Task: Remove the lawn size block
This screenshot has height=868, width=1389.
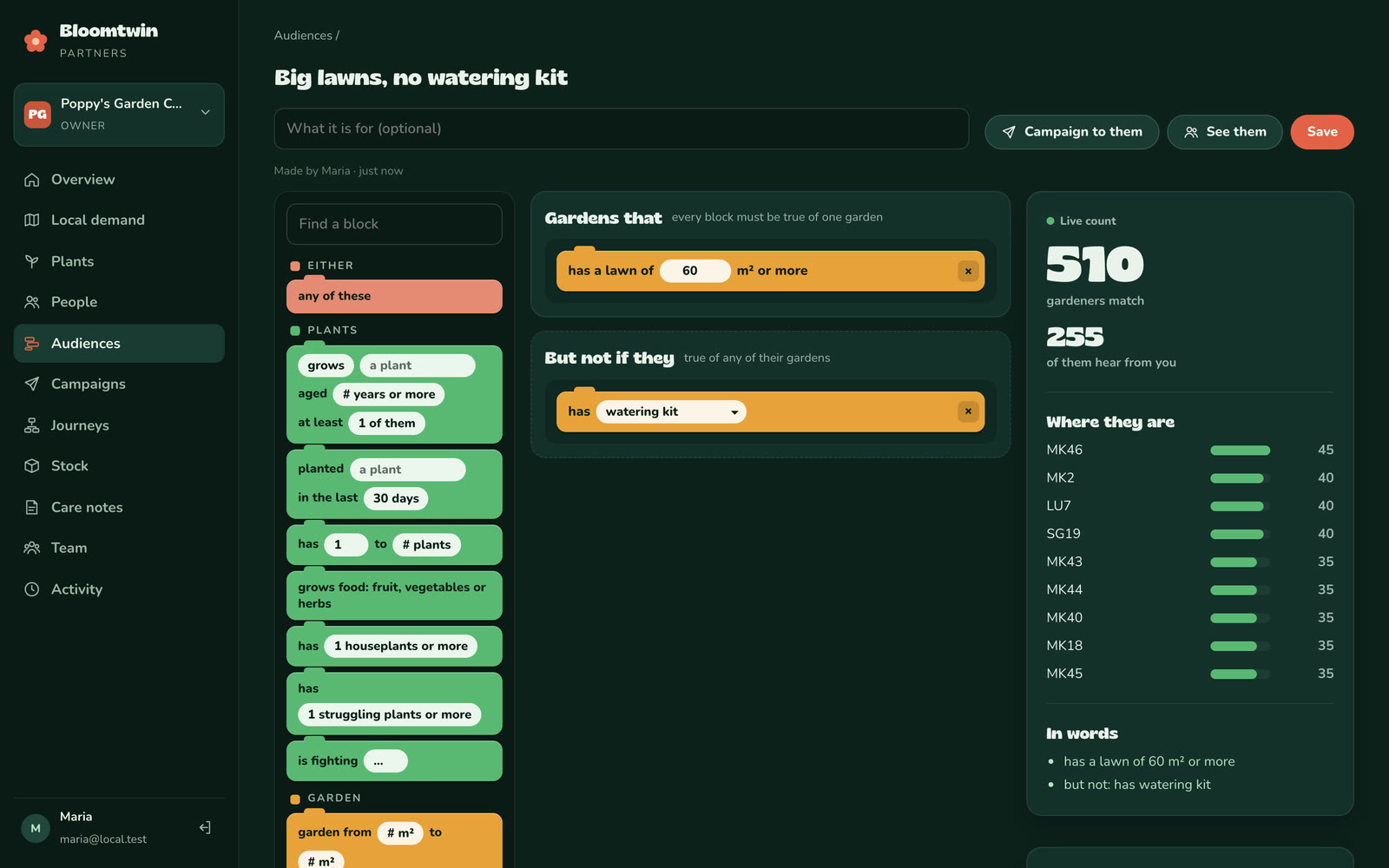Action: tap(968, 271)
